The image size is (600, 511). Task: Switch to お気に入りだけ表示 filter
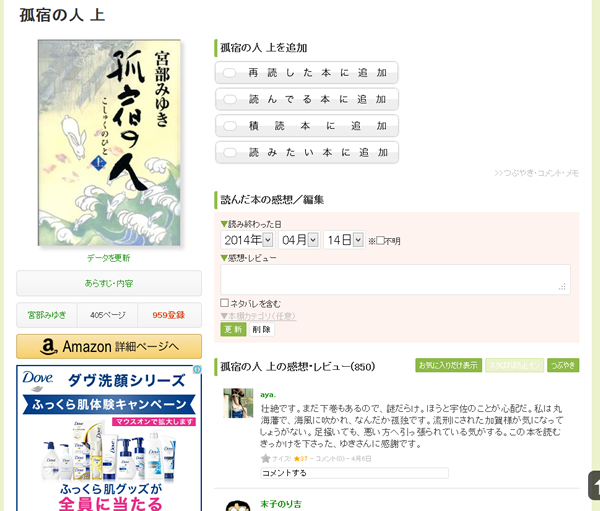pos(448,366)
